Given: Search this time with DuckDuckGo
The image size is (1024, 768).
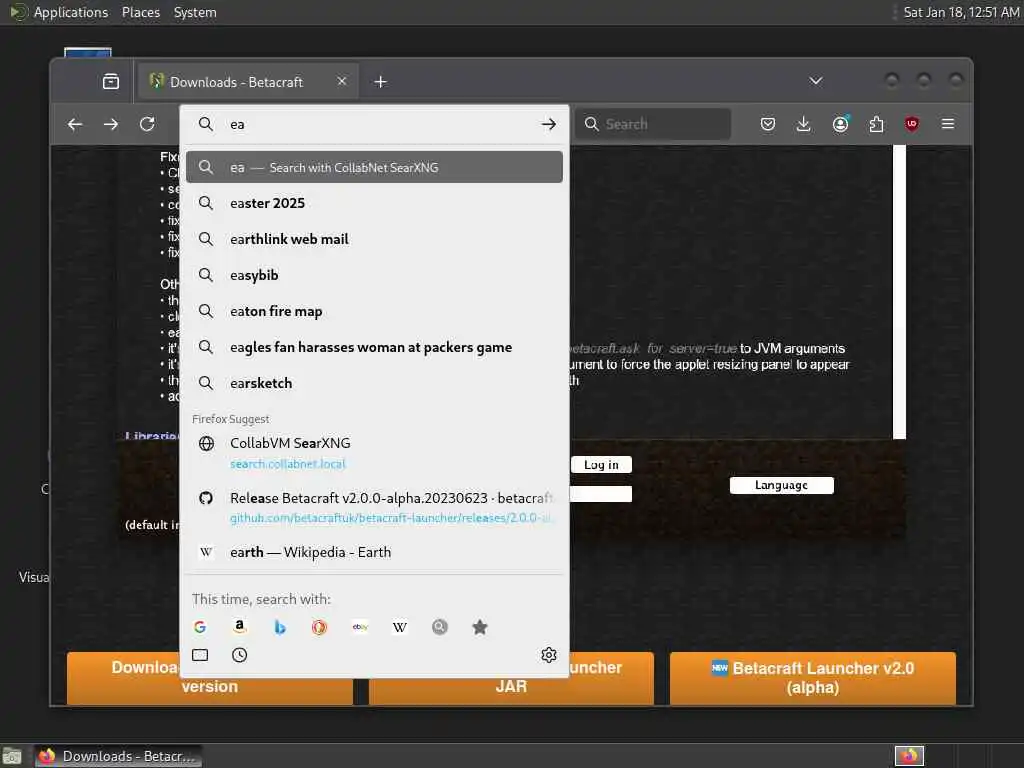Looking at the screenshot, I should pyautogui.click(x=319, y=627).
